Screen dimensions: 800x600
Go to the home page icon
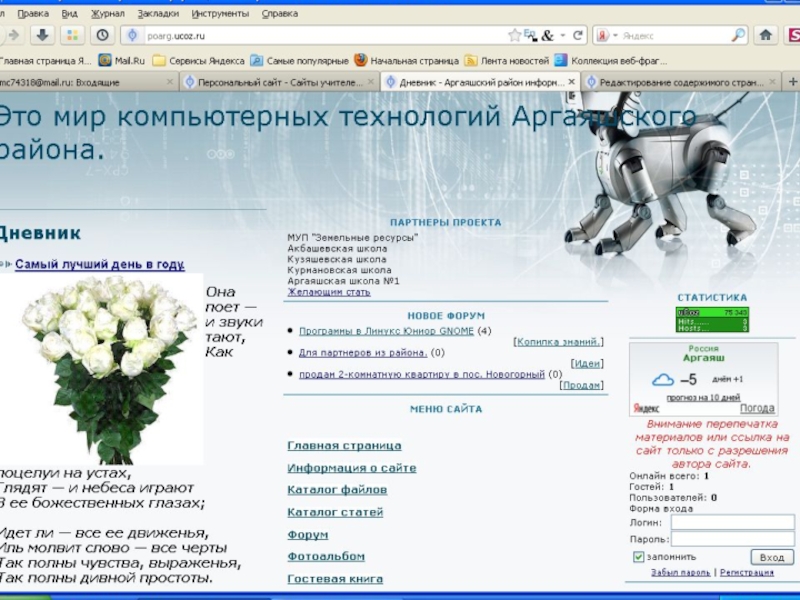pyautogui.click(x=765, y=35)
